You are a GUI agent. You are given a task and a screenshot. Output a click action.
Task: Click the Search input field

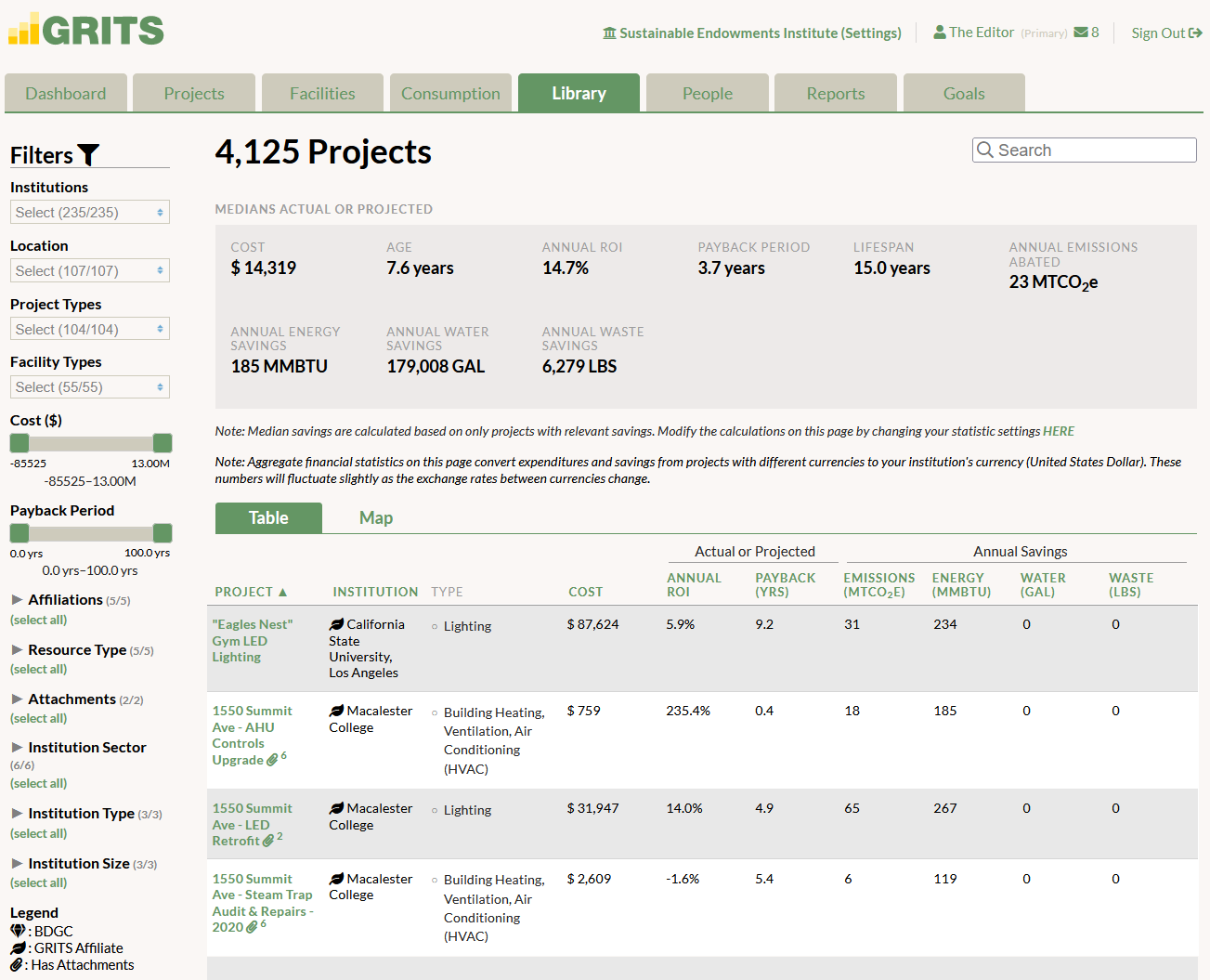(x=1085, y=150)
